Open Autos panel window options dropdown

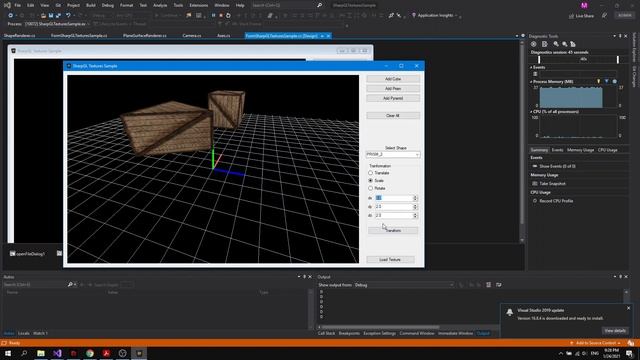click(299, 277)
